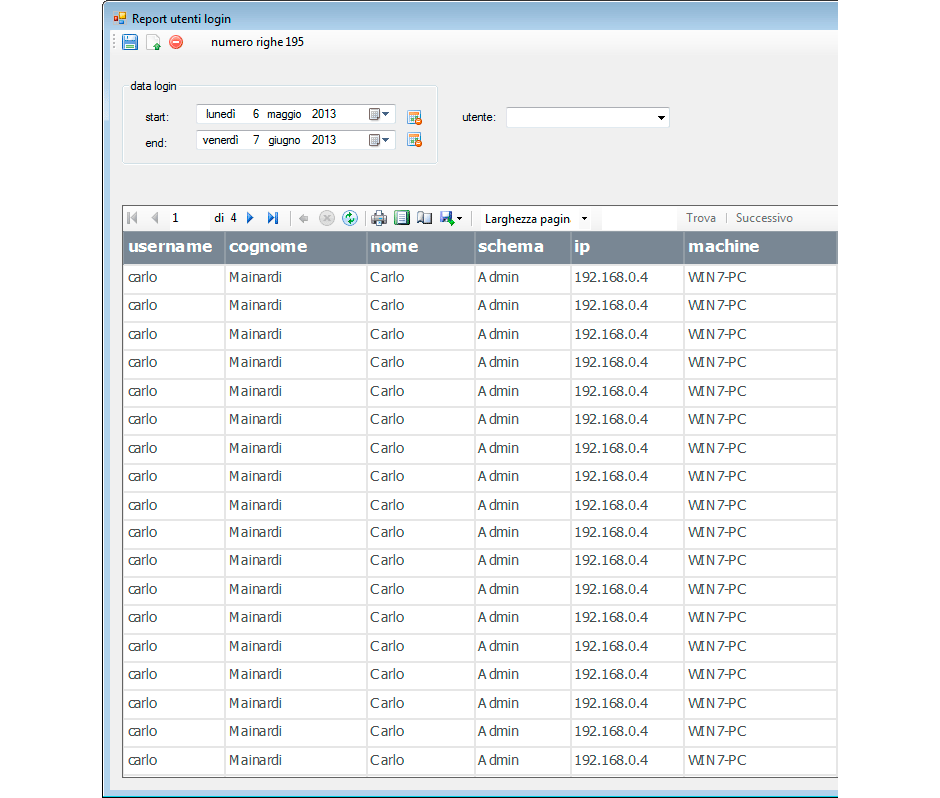The width and height of the screenshot is (940, 798).
Task: Select end date month giugno
Action: pyautogui.click(x=284, y=140)
